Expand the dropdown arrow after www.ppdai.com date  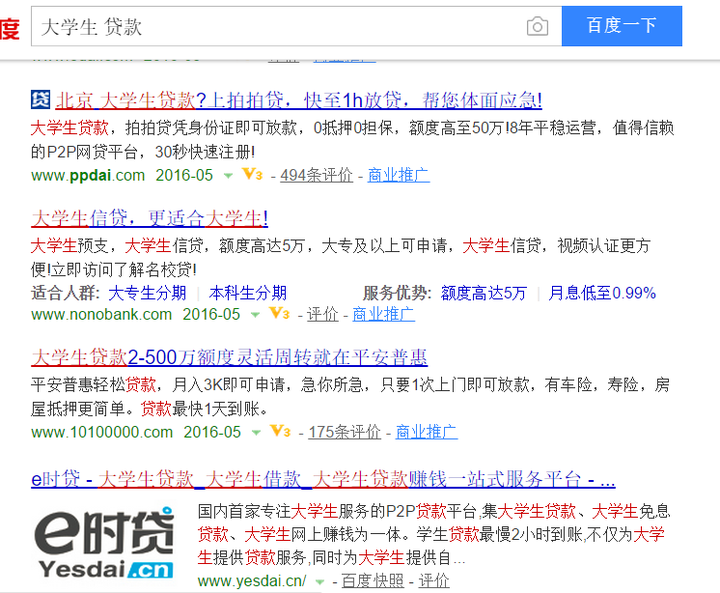[x=228, y=175]
